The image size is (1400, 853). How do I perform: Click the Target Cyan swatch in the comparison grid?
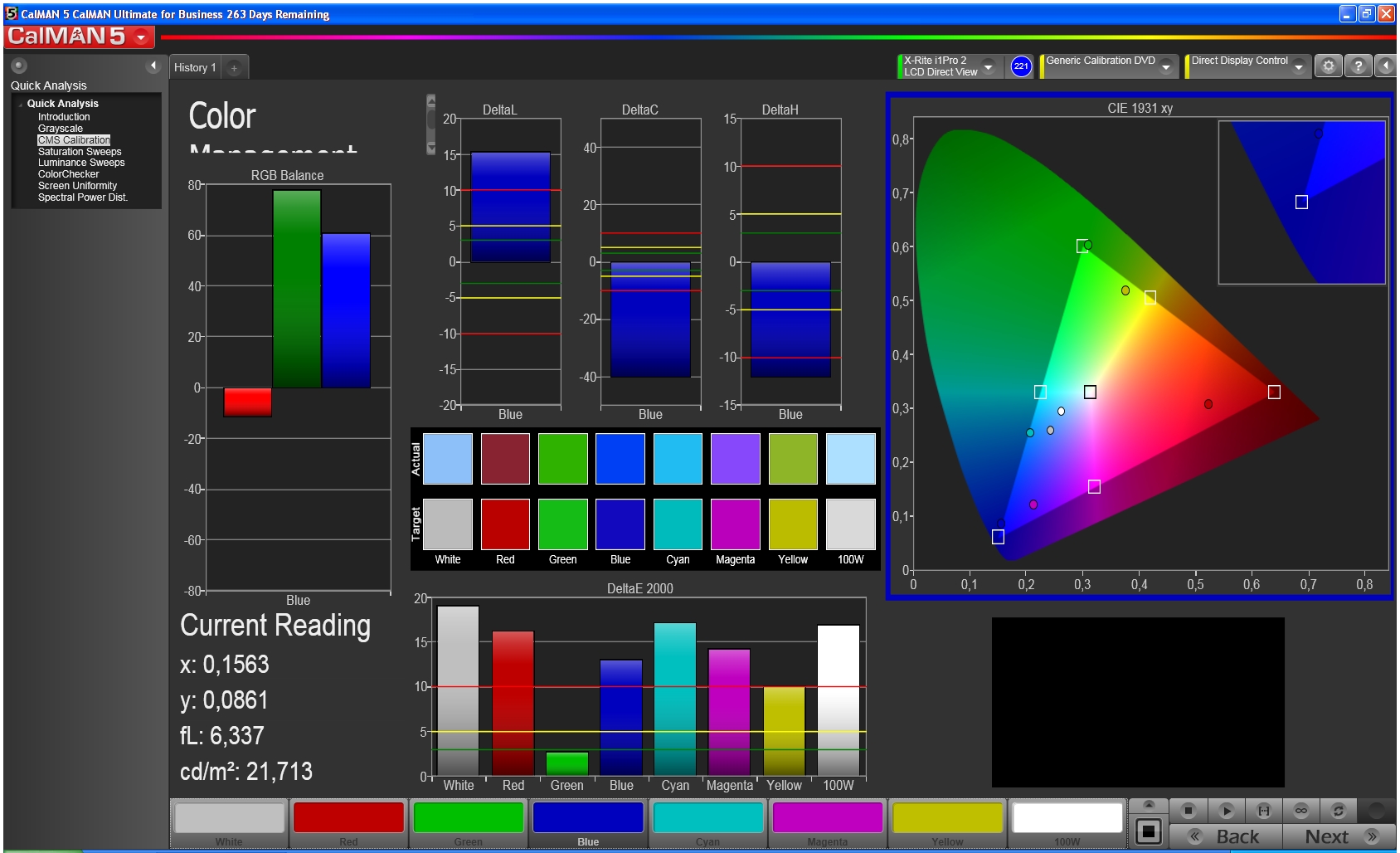coord(678,524)
